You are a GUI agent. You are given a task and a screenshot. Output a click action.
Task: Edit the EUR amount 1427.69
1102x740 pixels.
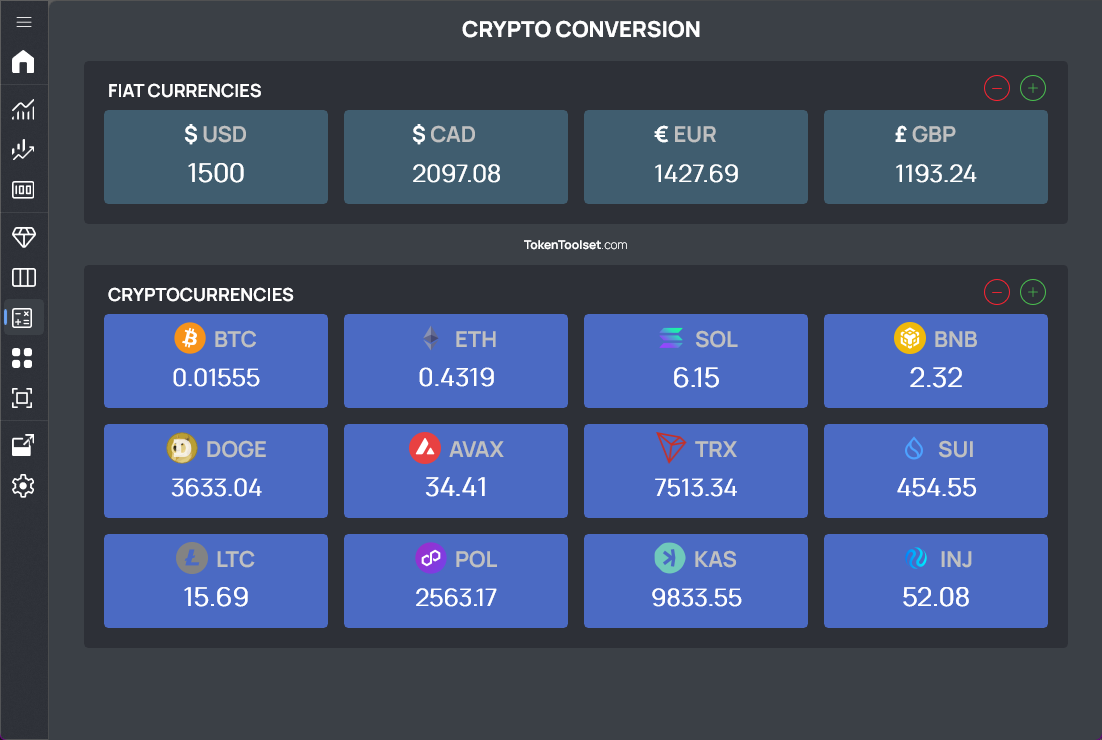click(x=696, y=174)
